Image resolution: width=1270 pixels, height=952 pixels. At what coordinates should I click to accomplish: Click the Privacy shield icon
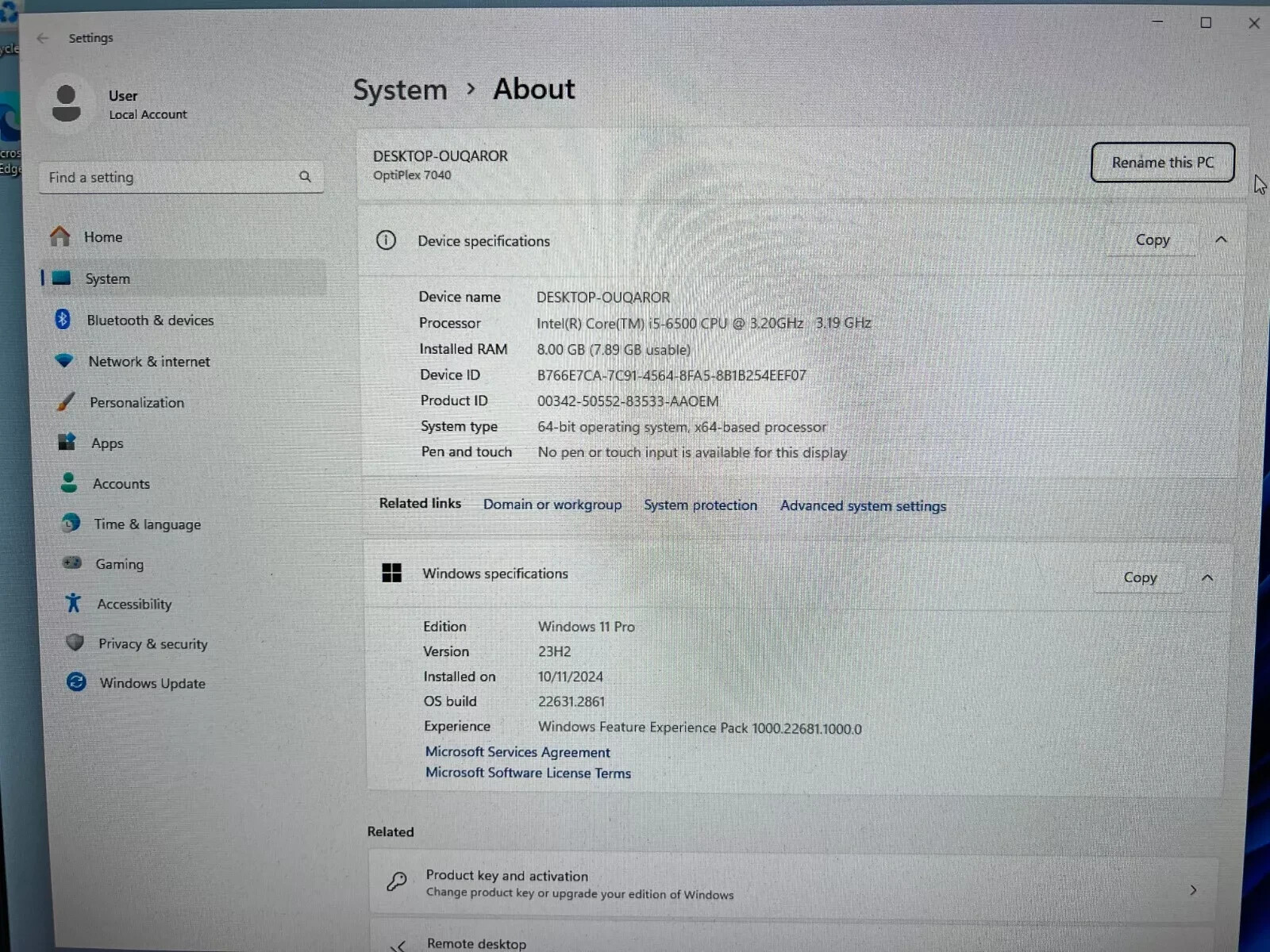coord(75,643)
